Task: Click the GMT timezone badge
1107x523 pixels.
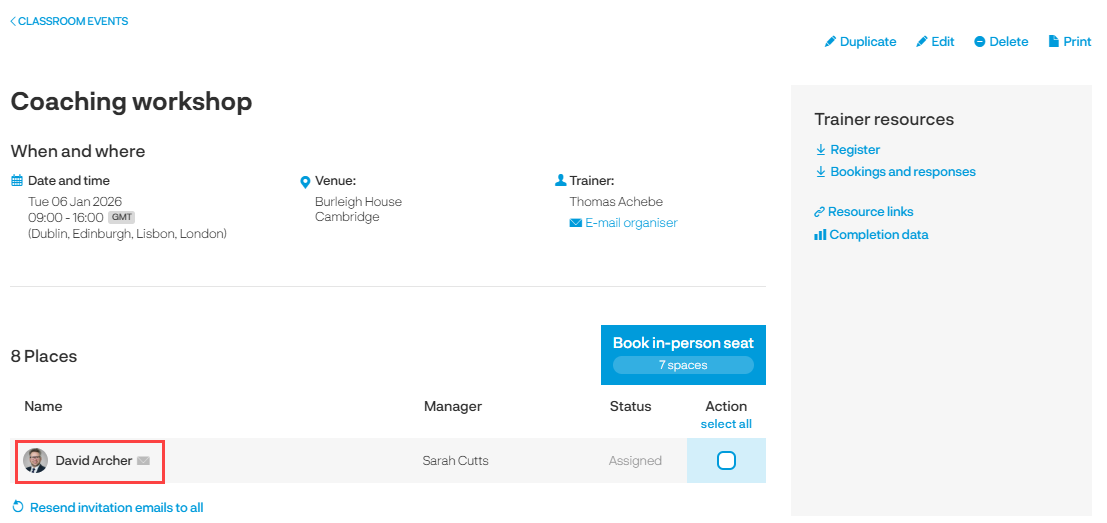Action: [121, 217]
